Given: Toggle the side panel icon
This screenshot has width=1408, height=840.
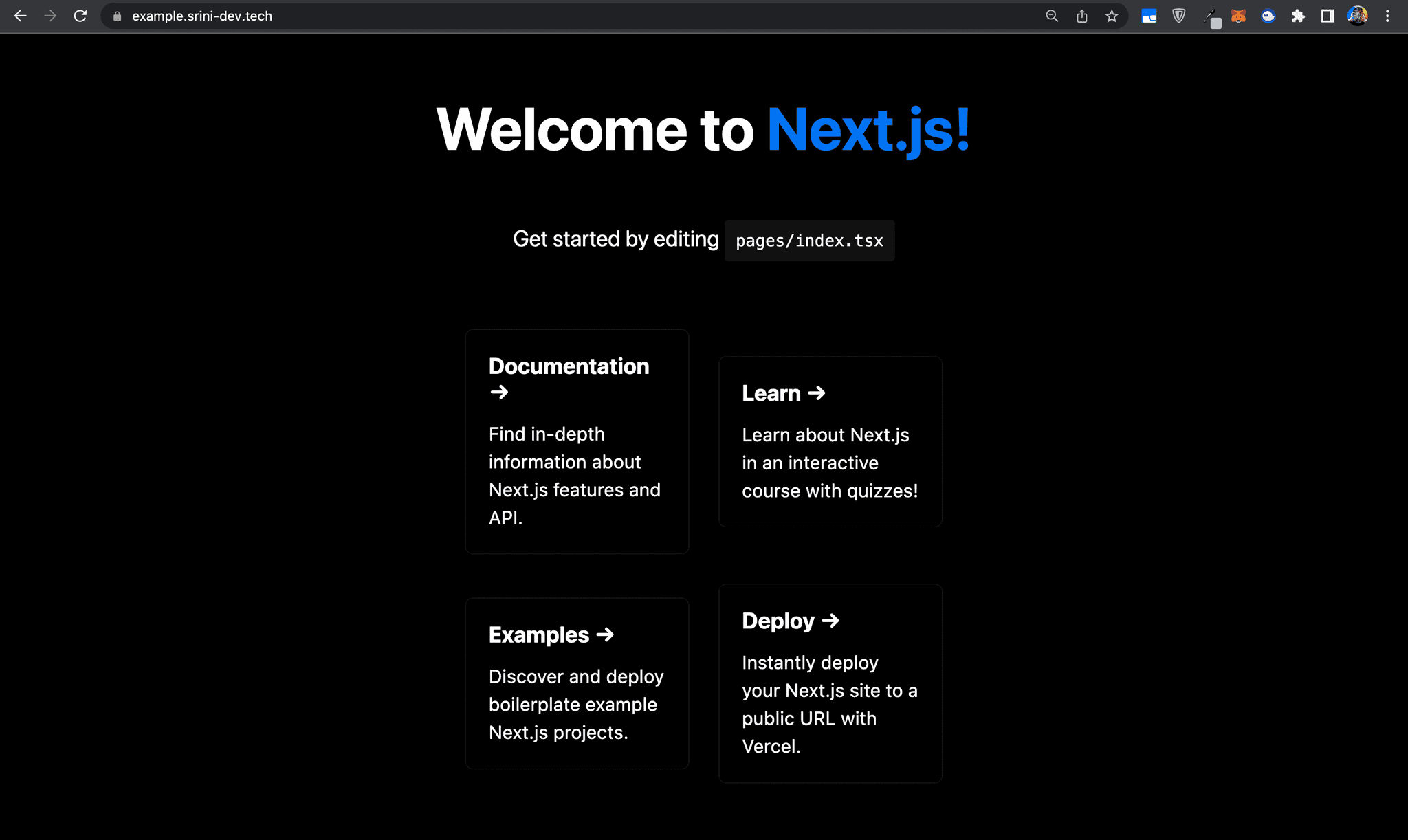Looking at the screenshot, I should click(x=1326, y=16).
